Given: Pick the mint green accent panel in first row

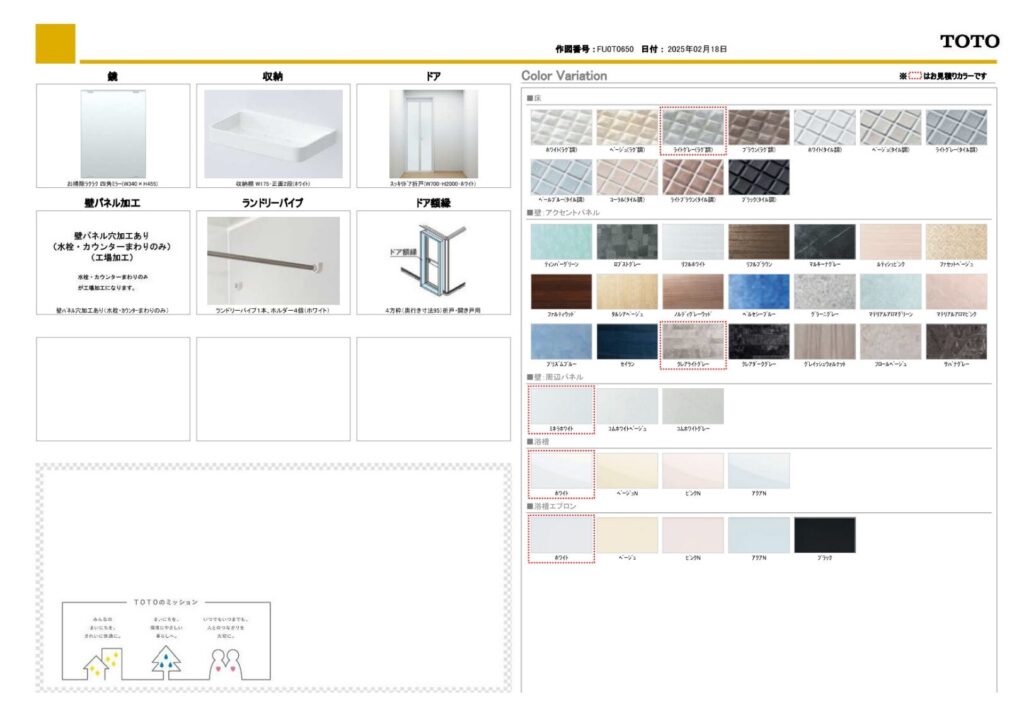Looking at the screenshot, I should click(x=561, y=242).
